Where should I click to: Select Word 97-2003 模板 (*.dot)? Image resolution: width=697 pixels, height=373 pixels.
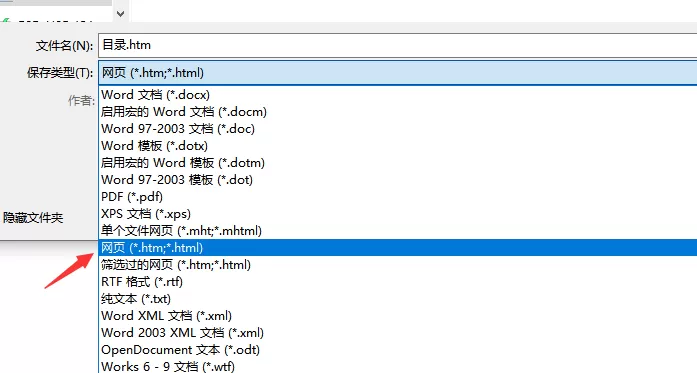coord(397,180)
